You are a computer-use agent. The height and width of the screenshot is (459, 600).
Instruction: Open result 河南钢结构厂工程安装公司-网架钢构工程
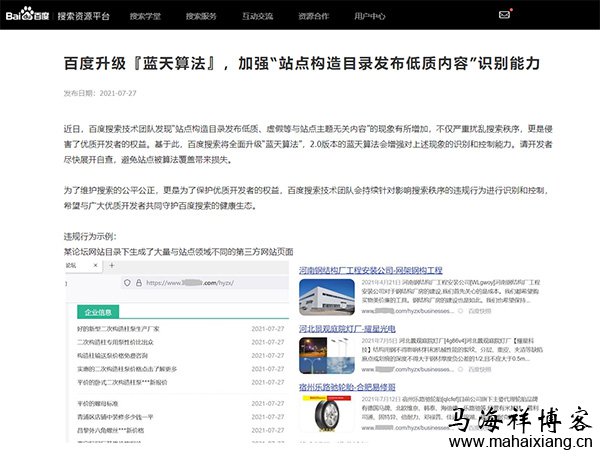[x=371, y=270]
